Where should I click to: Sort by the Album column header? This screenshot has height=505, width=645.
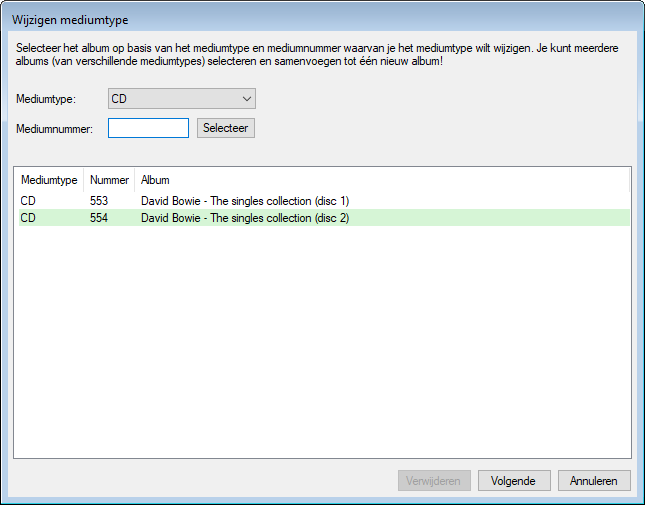tap(382, 180)
